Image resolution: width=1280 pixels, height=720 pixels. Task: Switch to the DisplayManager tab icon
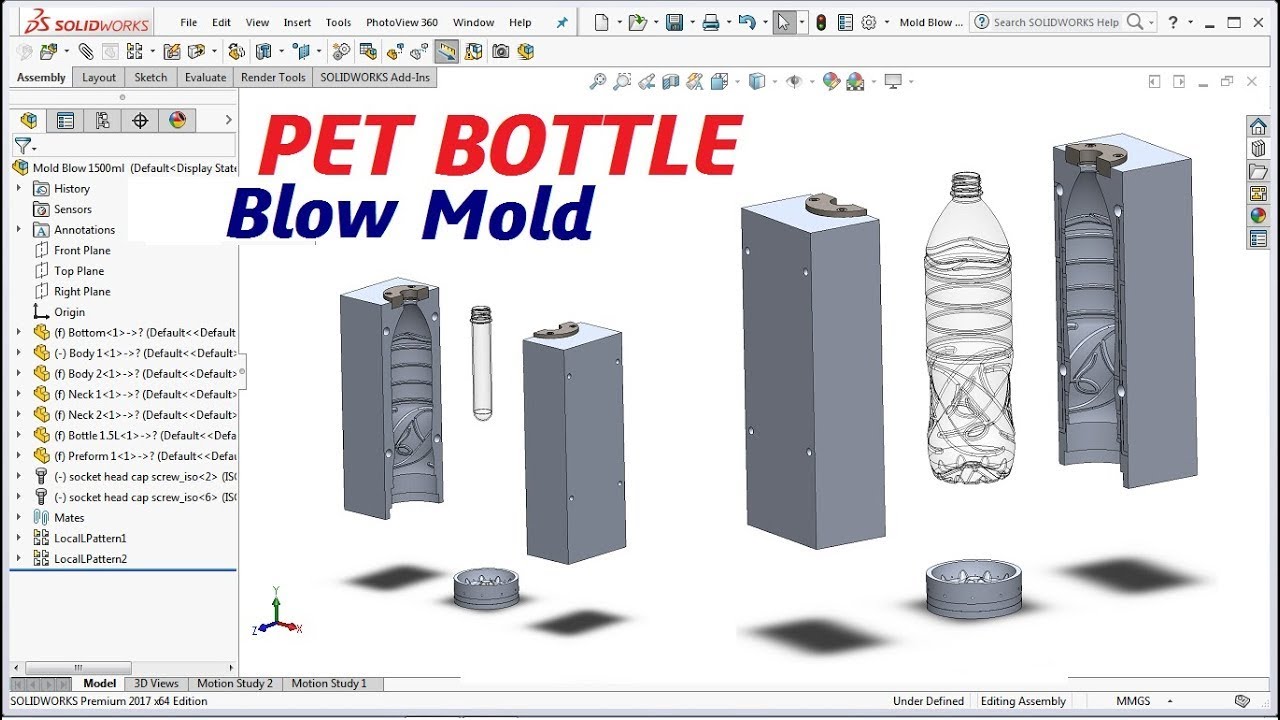(177, 121)
